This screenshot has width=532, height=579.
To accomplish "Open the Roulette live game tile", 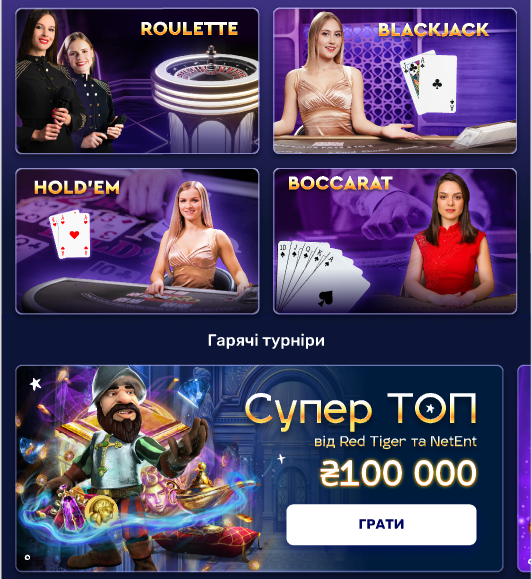I will [137, 81].
